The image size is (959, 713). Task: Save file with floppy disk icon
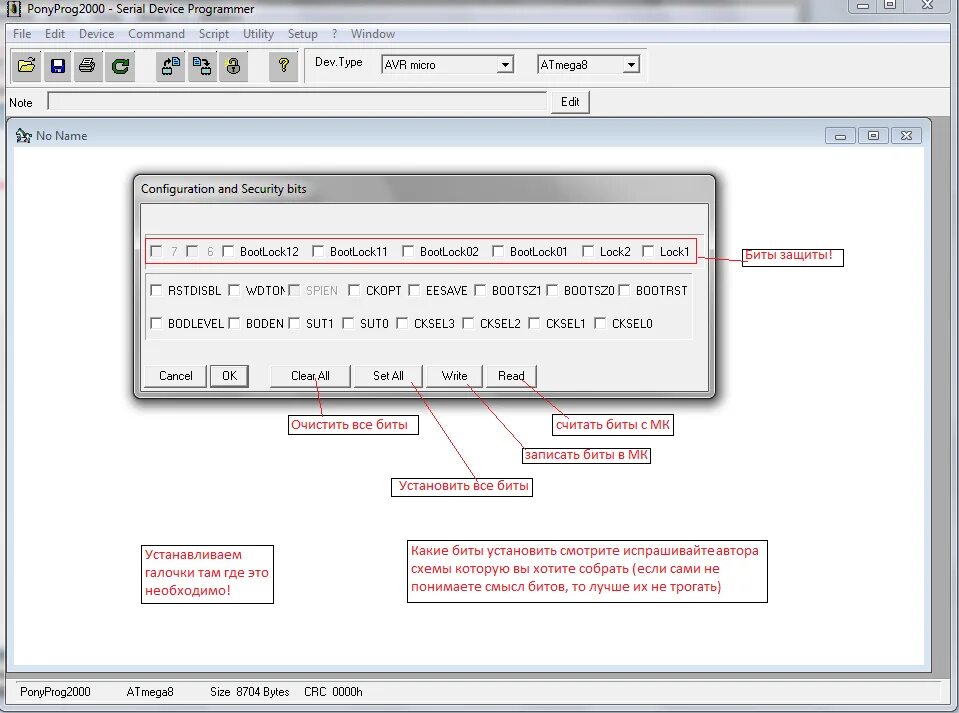pyautogui.click(x=57, y=65)
